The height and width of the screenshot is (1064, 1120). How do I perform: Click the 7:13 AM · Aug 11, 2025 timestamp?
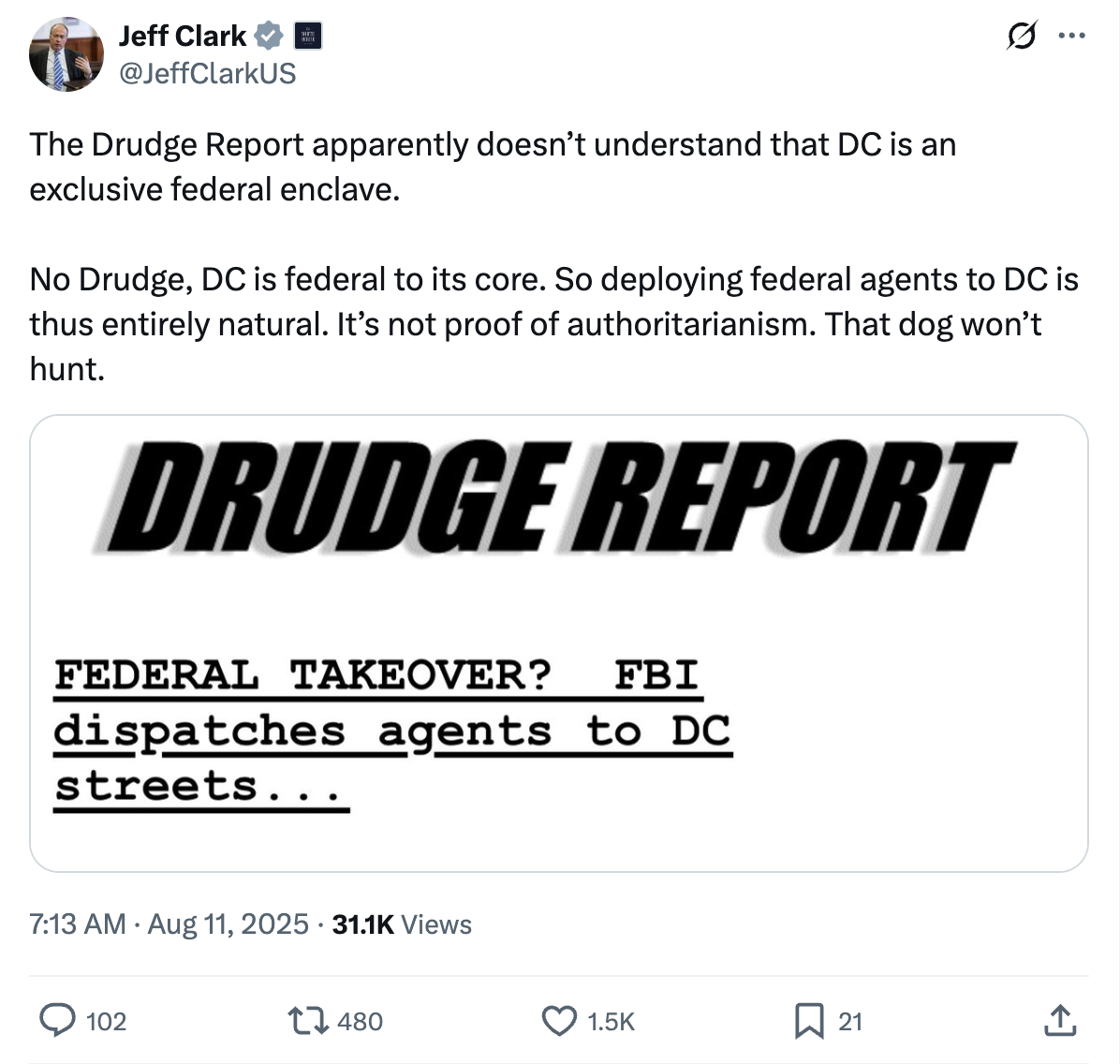[169, 924]
